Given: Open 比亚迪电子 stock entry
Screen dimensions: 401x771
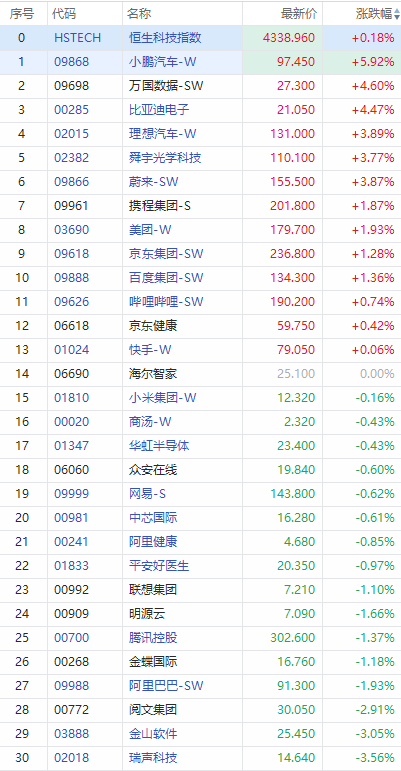Looking at the screenshot, I should click(x=158, y=110).
